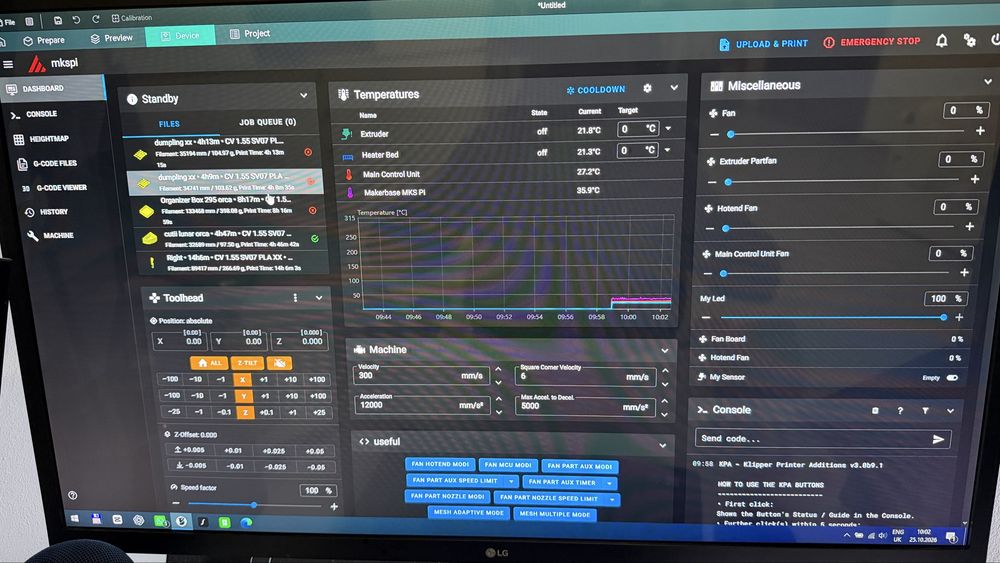Collapse the Miscellaneous panel

987,82
